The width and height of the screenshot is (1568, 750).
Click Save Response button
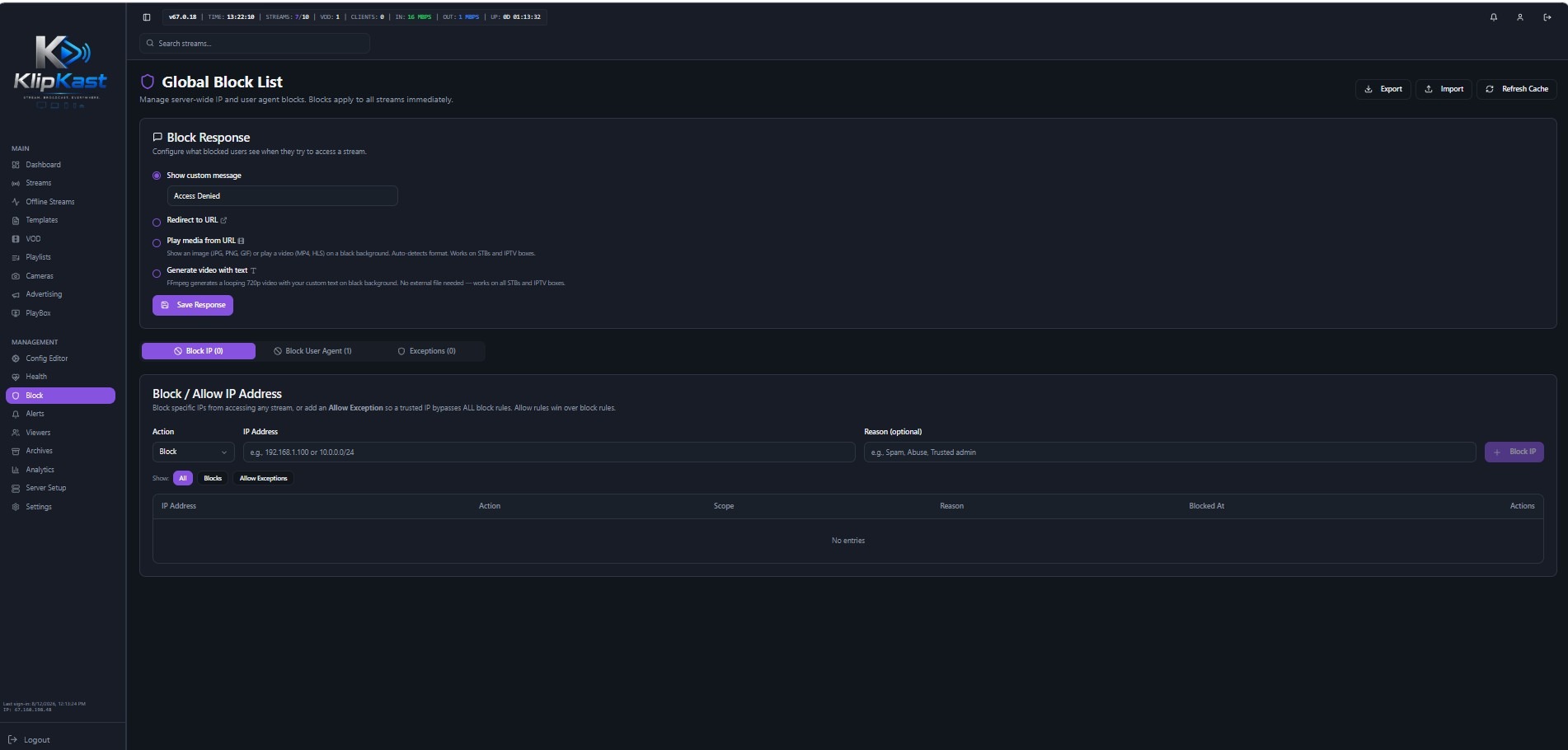193,305
